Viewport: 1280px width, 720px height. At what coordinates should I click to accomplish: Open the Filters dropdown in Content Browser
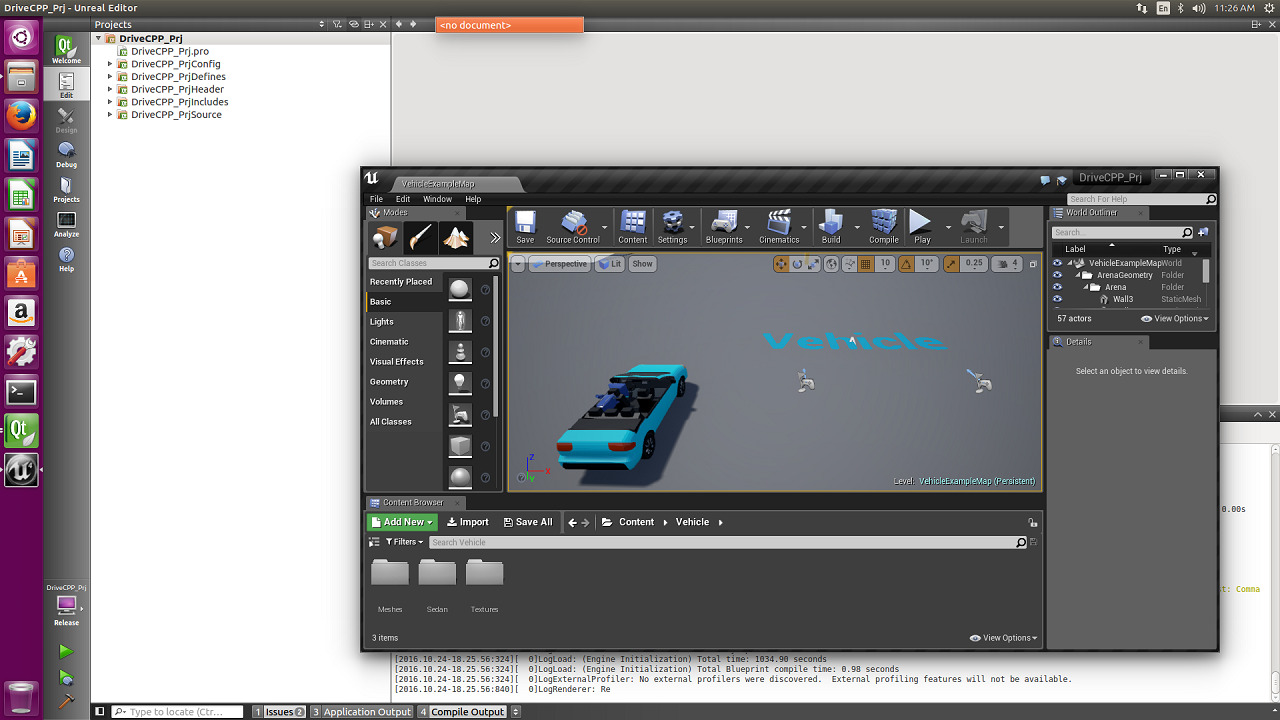coord(405,542)
